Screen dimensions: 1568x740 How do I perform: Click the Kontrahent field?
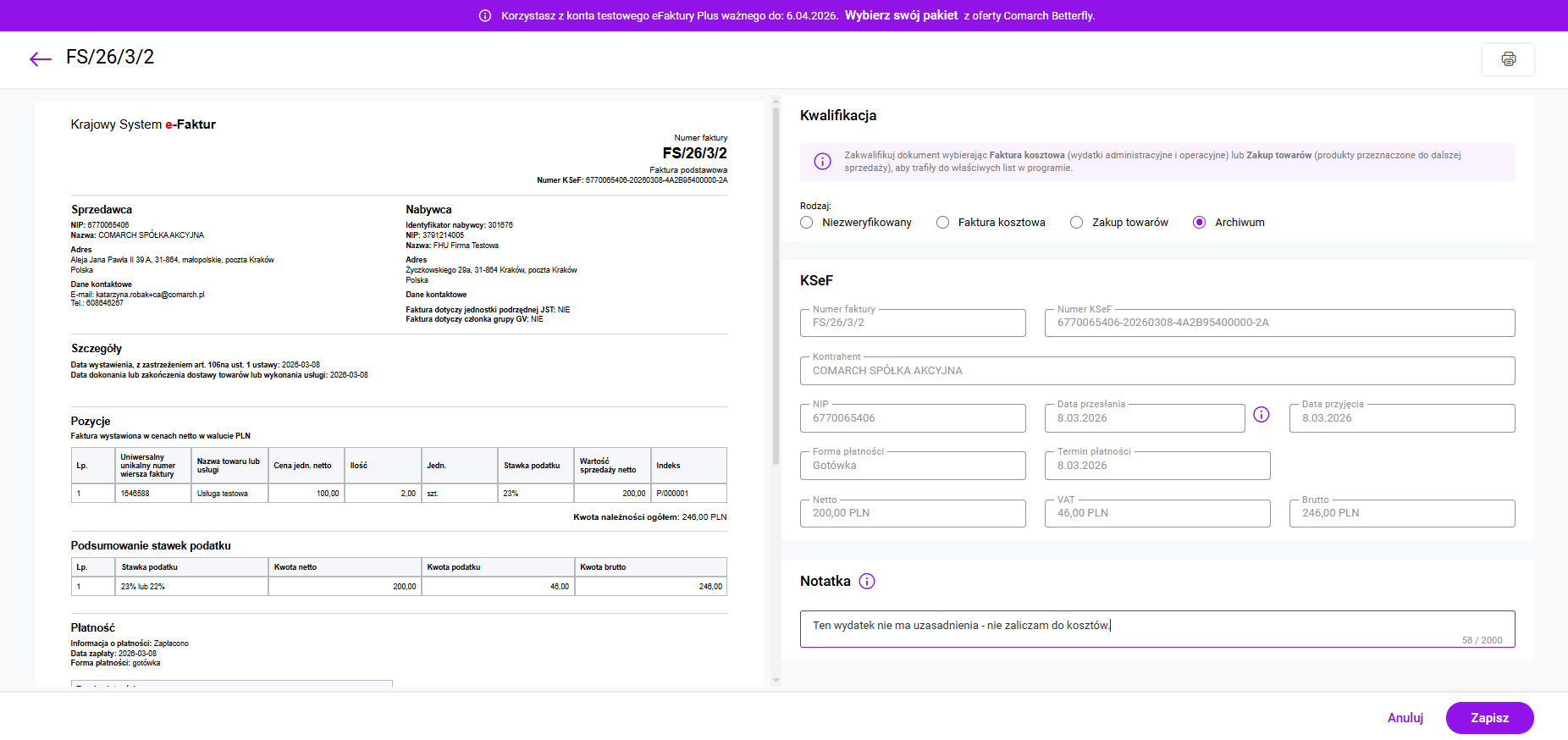pyautogui.click(x=1157, y=371)
